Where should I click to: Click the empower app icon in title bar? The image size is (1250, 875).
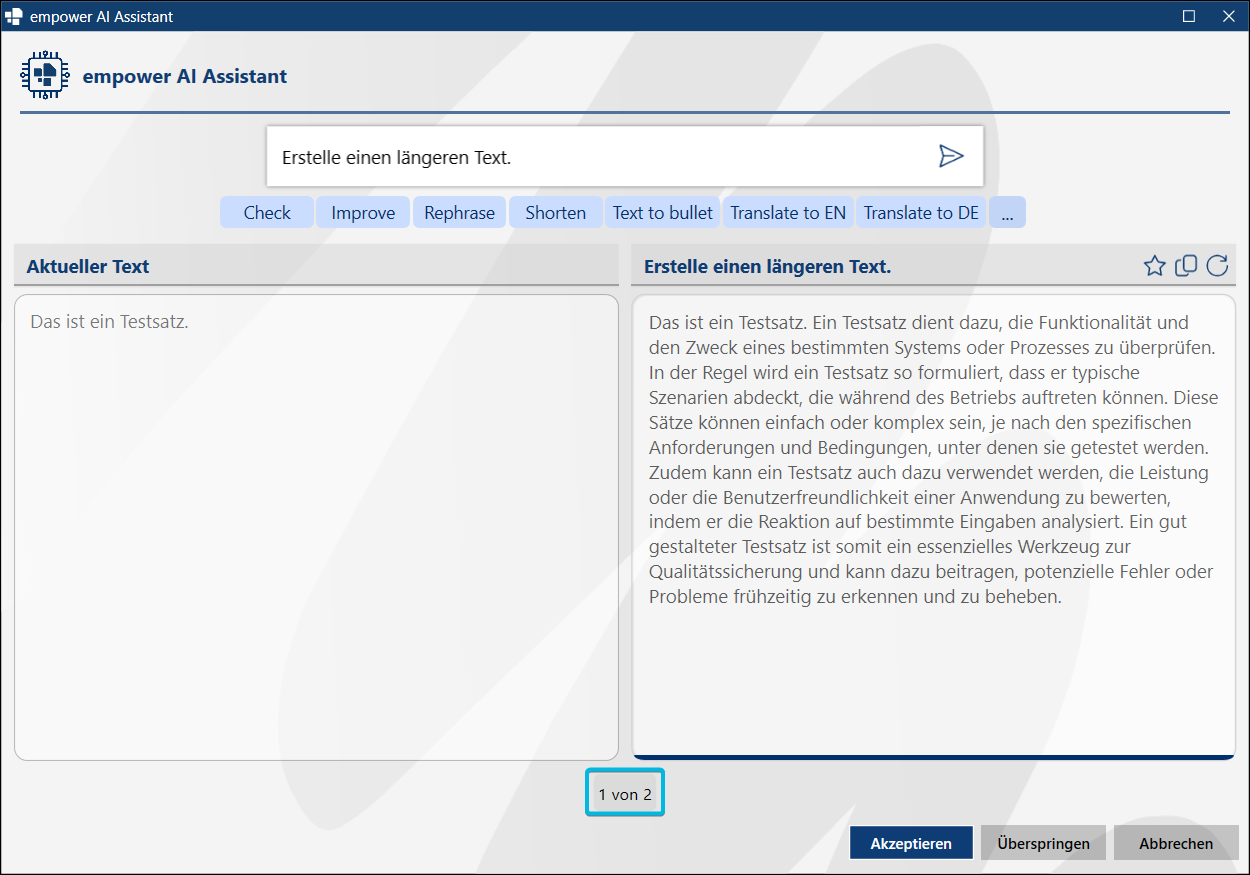14,16
